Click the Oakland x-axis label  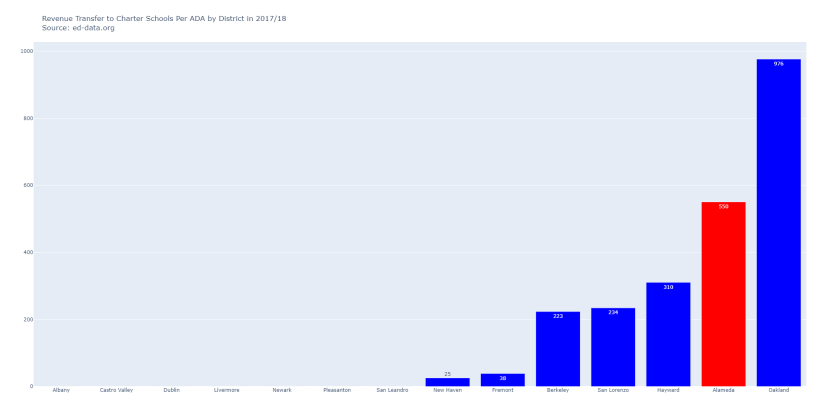click(x=778, y=390)
